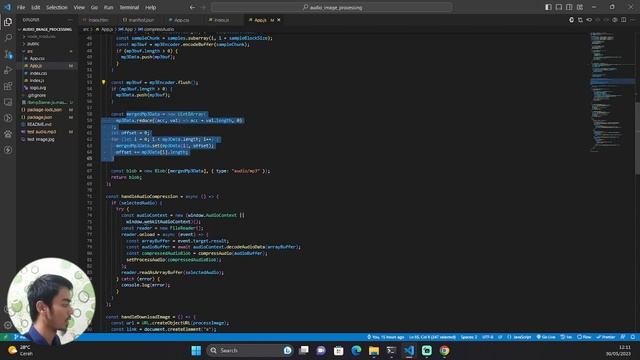The width and height of the screenshot is (640, 360).
Task: Click the Prettier status bar item
Action: point(606,337)
